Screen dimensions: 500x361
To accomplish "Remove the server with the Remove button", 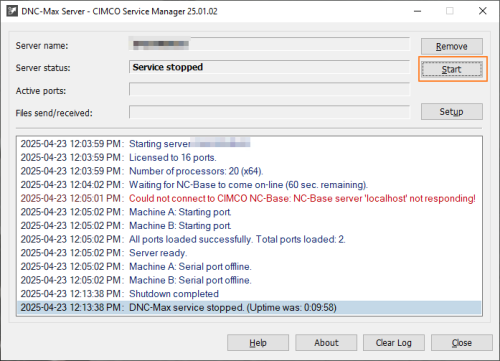I will click(x=452, y=46).
